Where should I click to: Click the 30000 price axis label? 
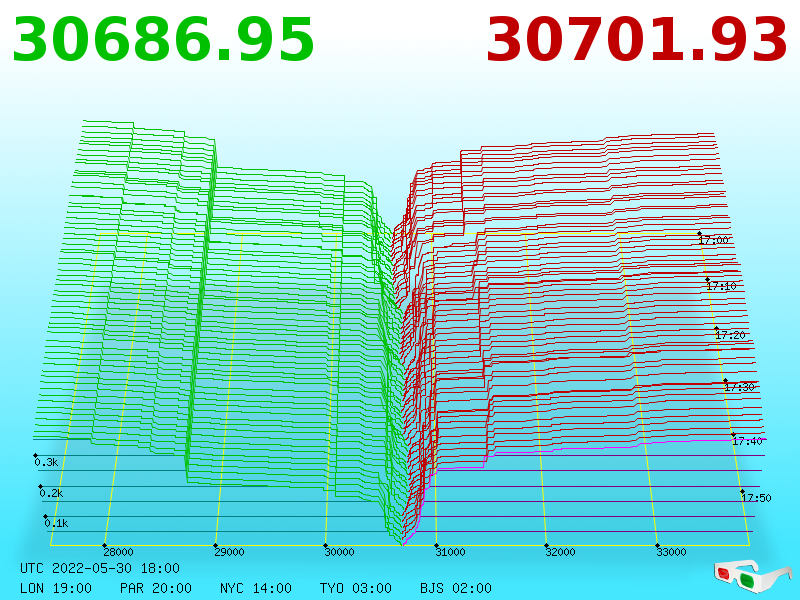click(x=339, y=552)
